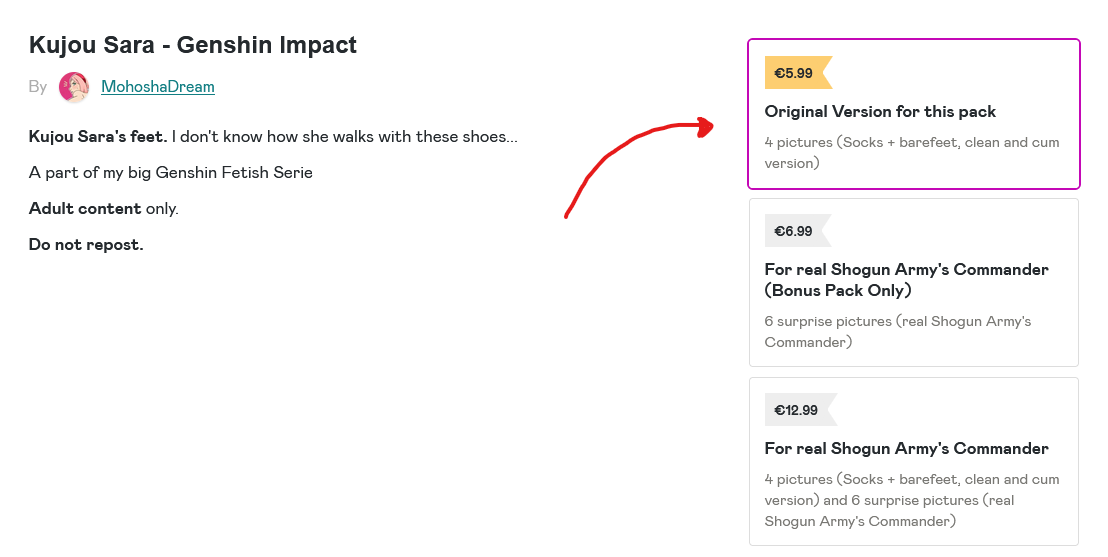The width and height of the screenshot is (1108, 557).
Task: Click the "Adult content only." line
Action: (104, 209)
